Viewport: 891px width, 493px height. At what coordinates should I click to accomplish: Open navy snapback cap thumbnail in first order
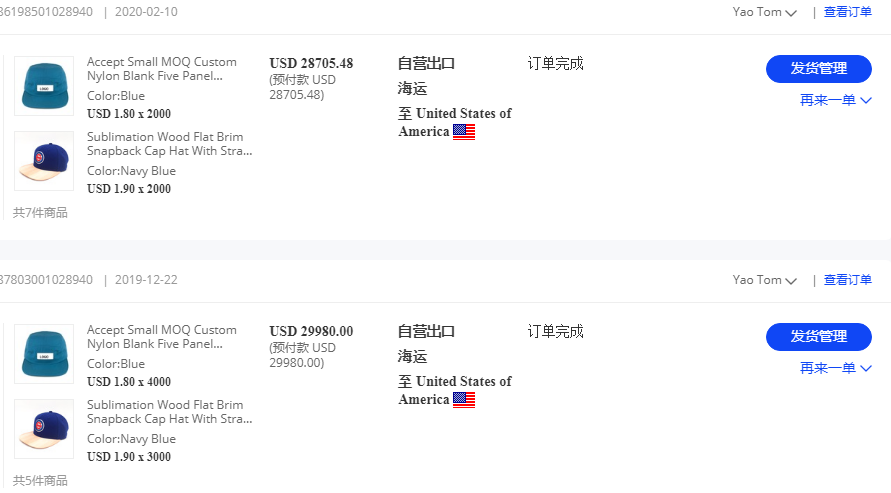tap(44, 161)
